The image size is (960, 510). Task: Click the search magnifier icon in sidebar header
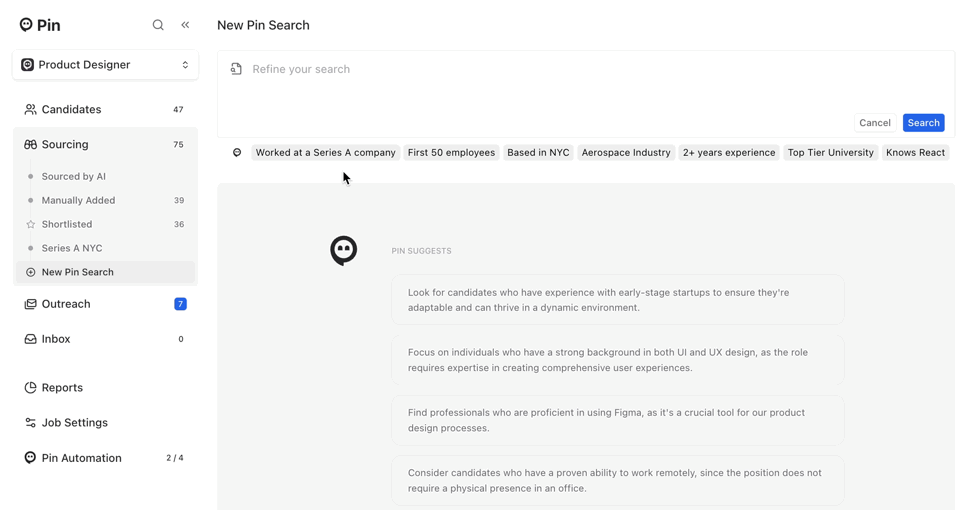click(158, 25)
